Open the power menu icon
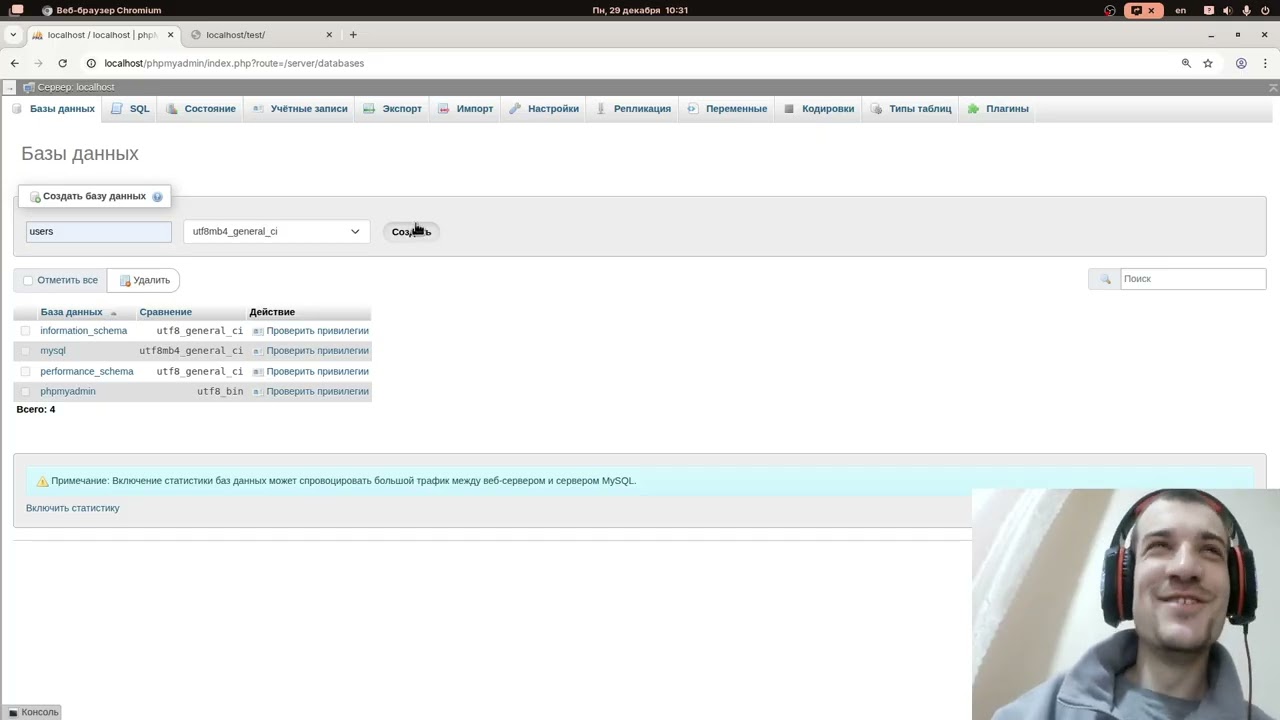Viewport: 1280px width, 720px height. click(x=1266, y=10)
